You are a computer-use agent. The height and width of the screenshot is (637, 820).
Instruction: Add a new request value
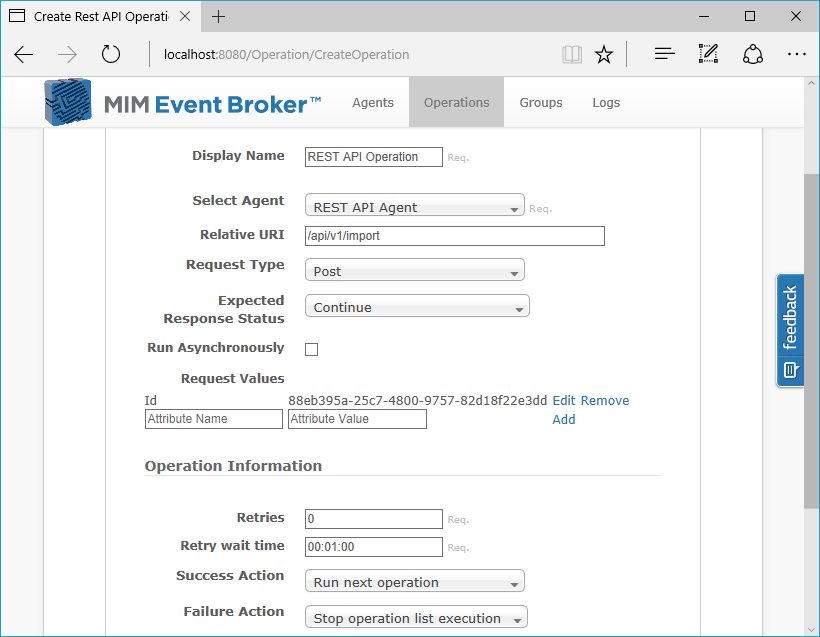pyautogui.click(x=564, y=419)
